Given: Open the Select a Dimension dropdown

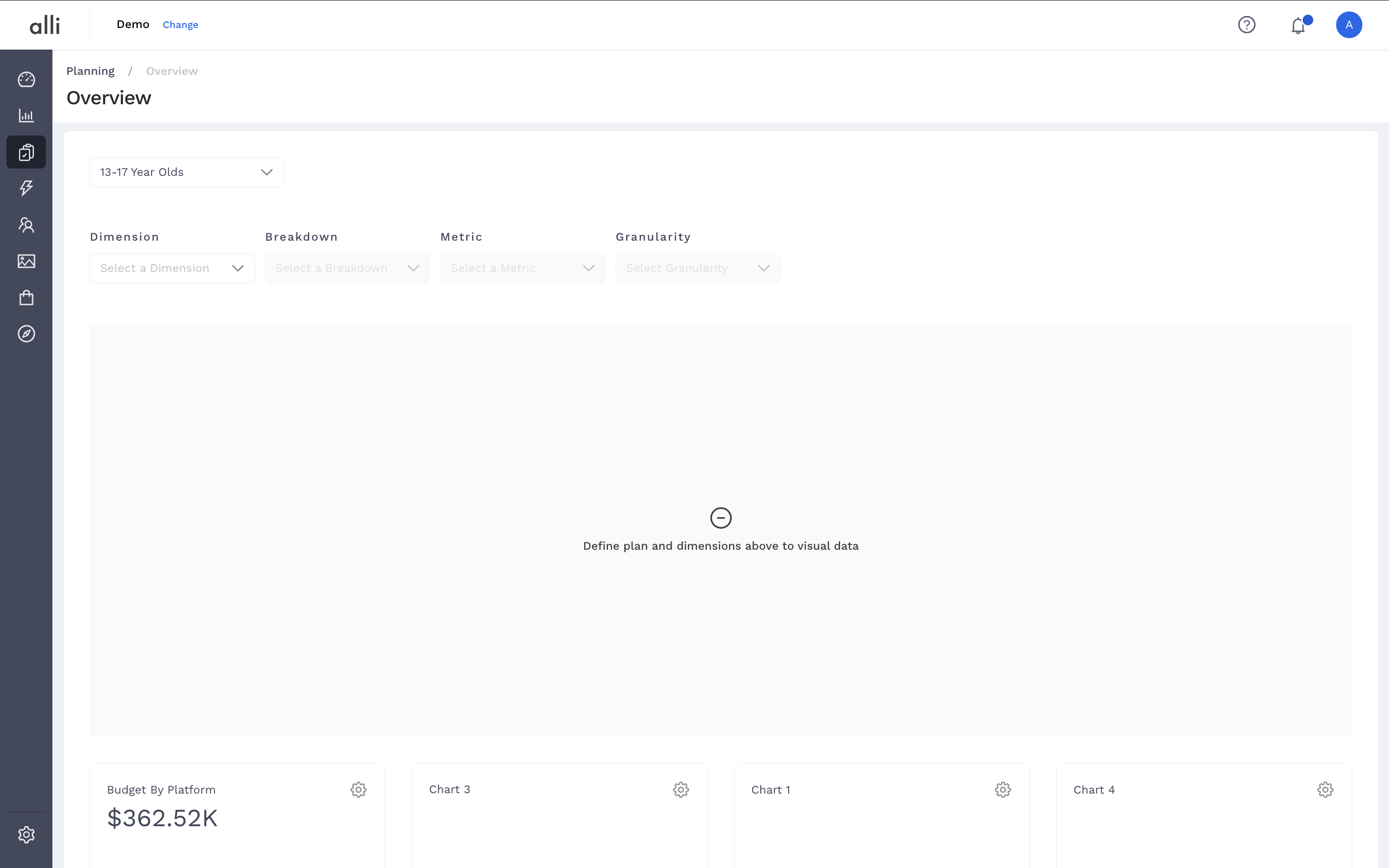Looking at the screenshot, I should pyautogui.click(x=172, y=268).
